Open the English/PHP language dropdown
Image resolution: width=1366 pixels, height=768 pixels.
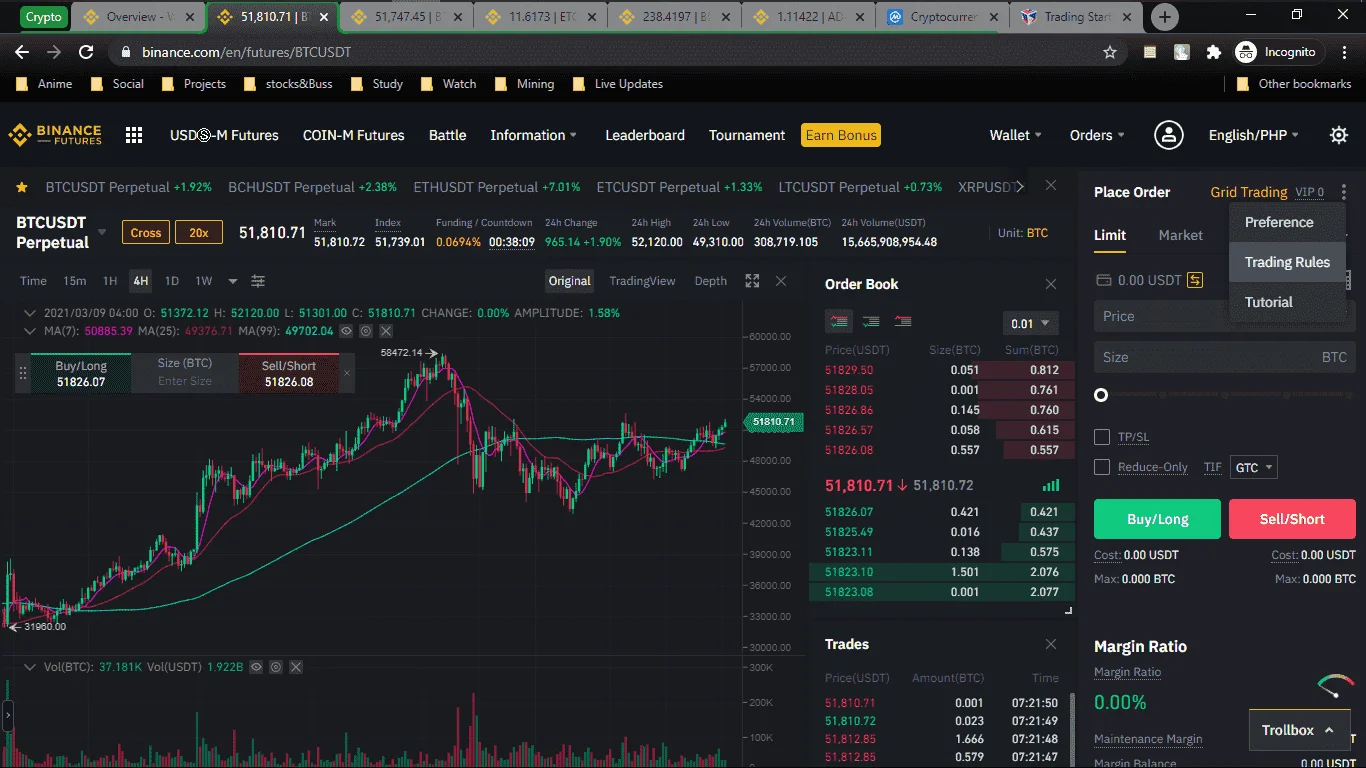1254,135
